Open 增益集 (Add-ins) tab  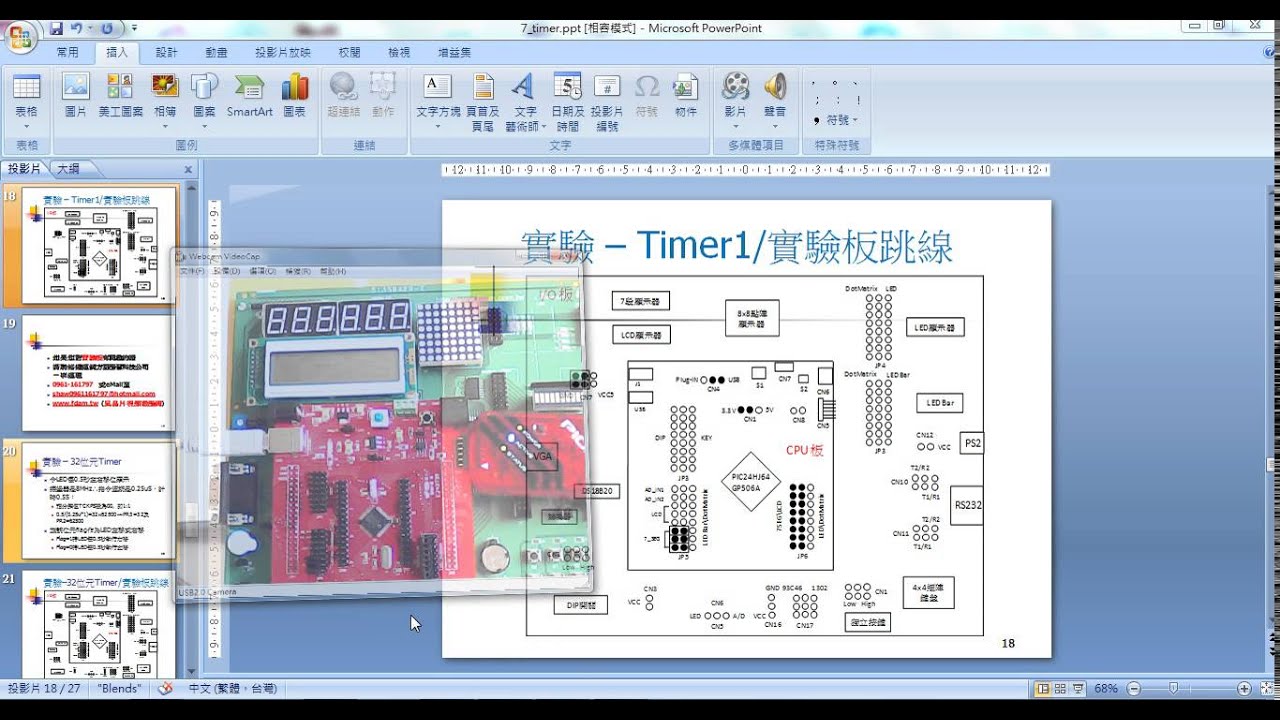pyautogui.click(x=455, y=53)
